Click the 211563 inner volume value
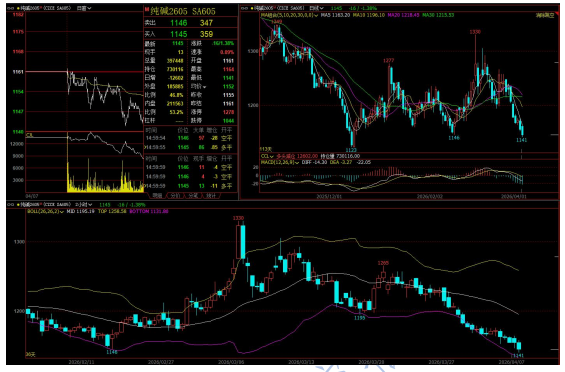Viewport: 565px width, 372px height. [x=175, y=103]
